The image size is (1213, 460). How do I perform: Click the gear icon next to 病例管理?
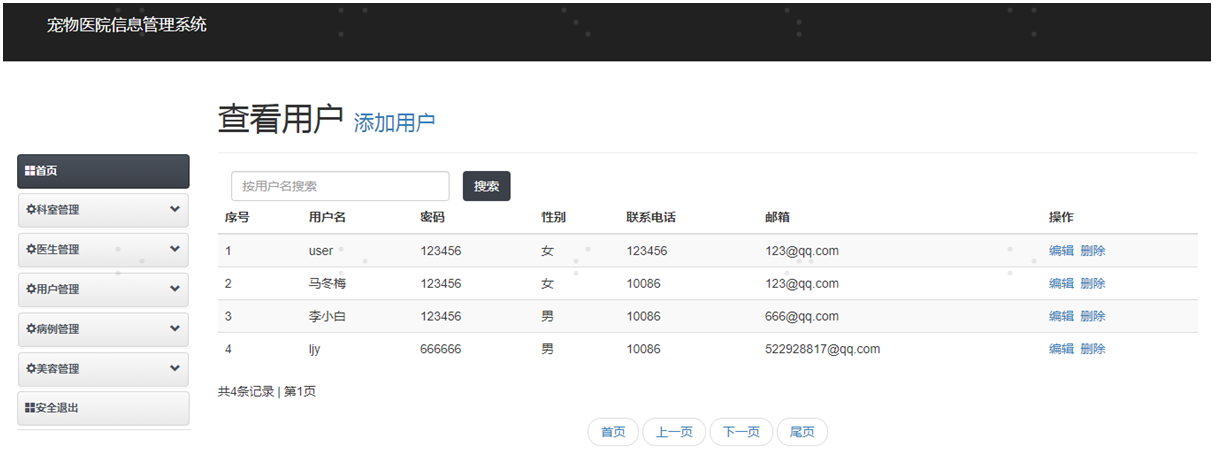pyautogui.click(x=31, y=329)
